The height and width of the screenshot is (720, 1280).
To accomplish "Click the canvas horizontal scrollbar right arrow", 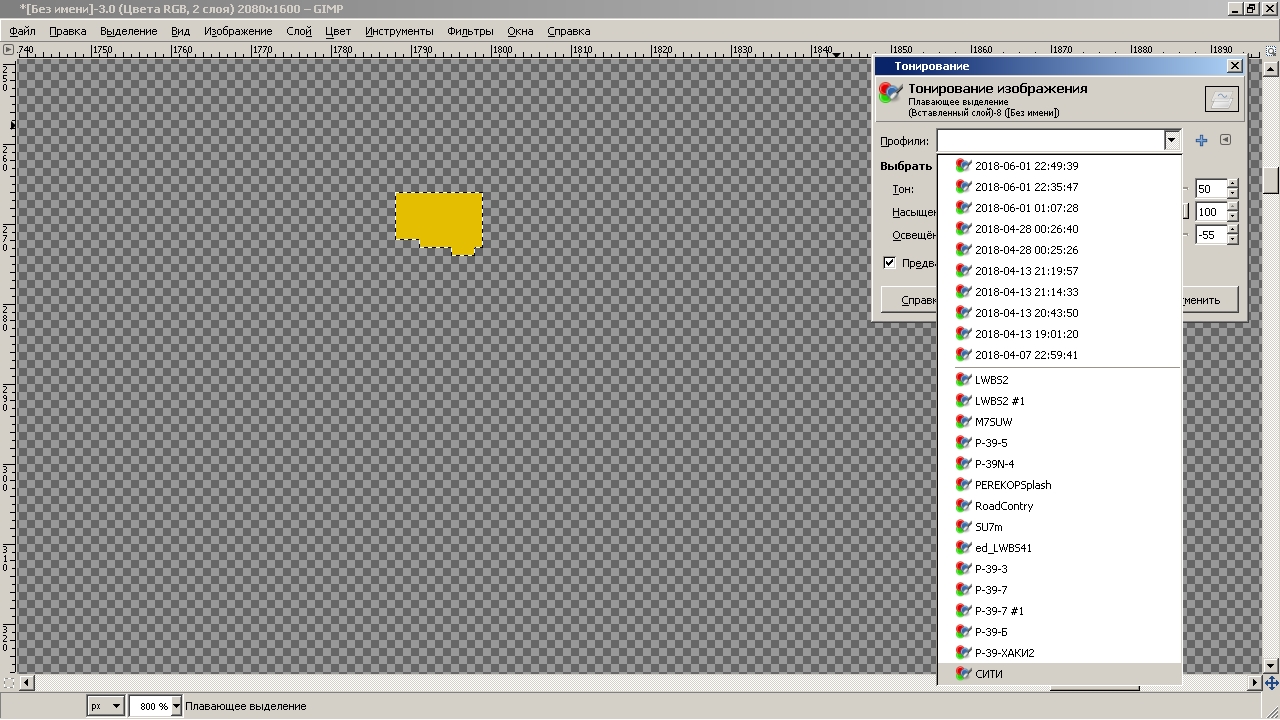I will pos(1255,683).
